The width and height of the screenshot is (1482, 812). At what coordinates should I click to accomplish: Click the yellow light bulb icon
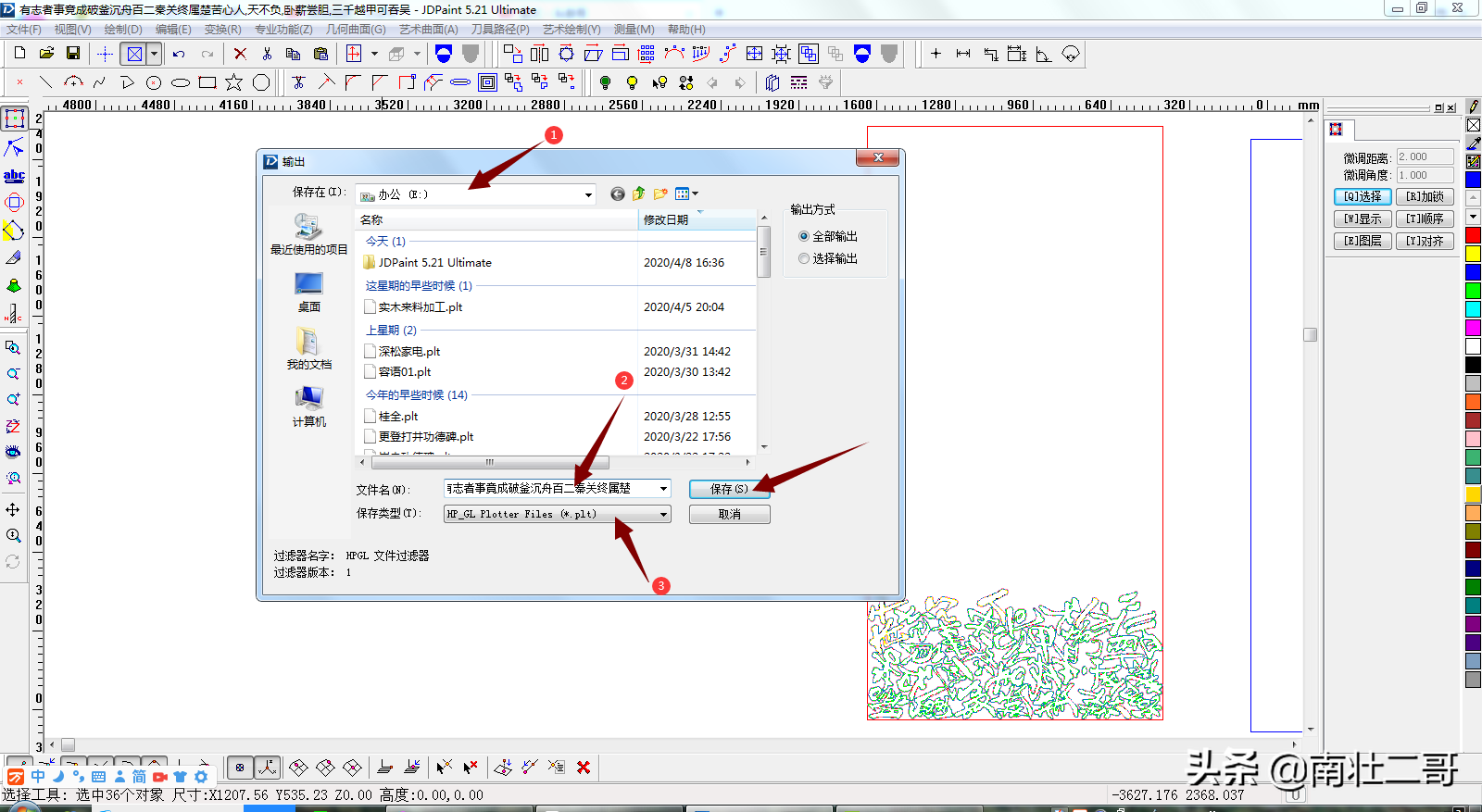[632, 82]
